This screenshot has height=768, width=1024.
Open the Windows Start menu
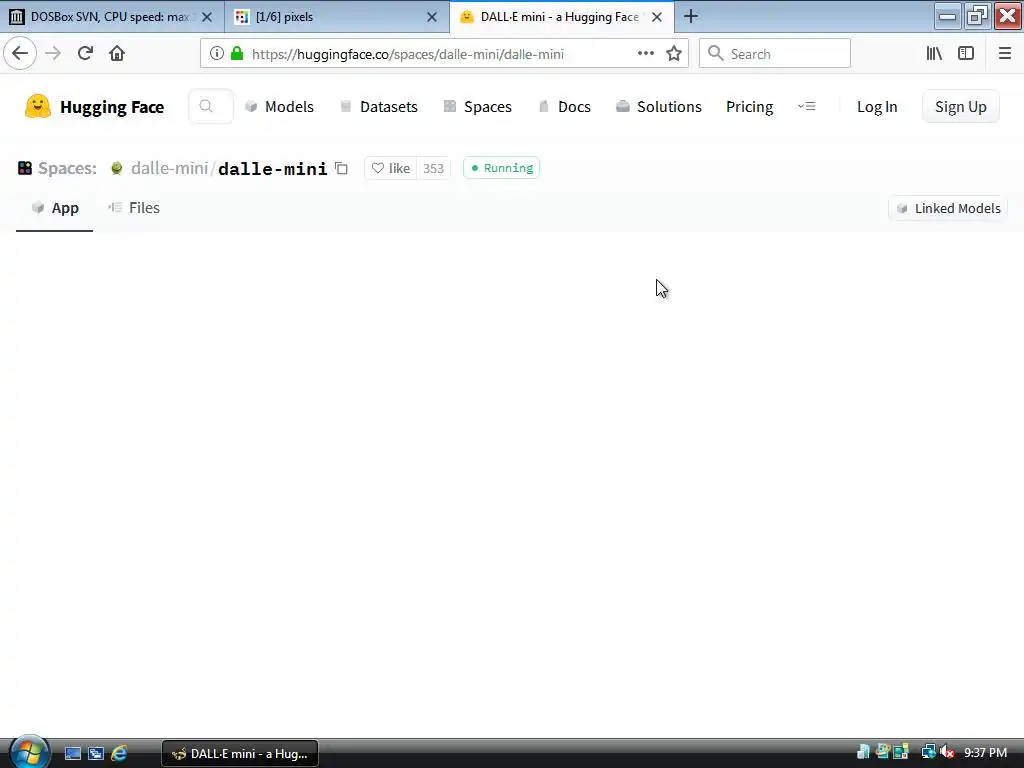[x=29, y=752]
